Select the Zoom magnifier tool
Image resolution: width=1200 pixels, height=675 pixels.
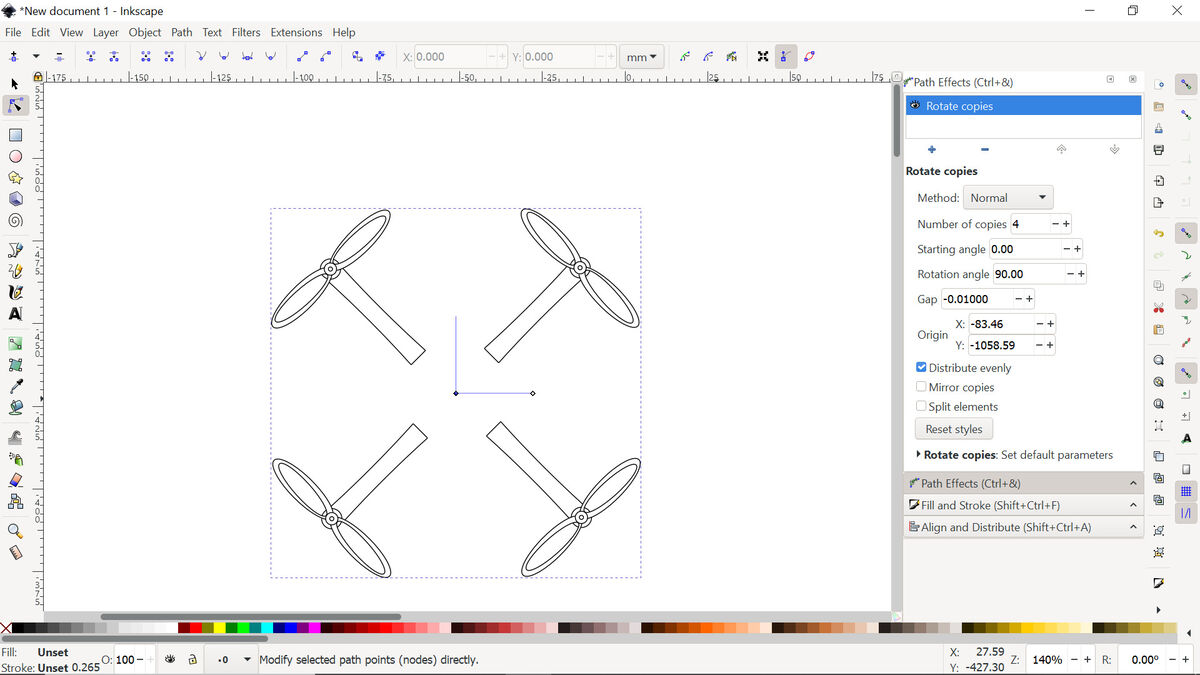click(15, 531)
